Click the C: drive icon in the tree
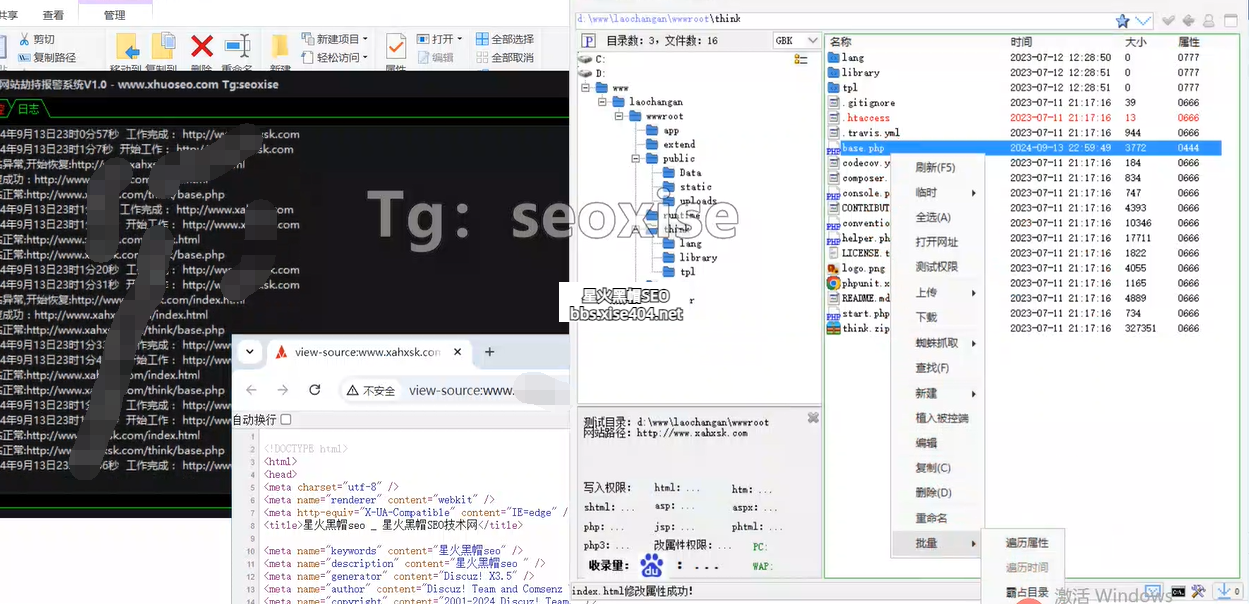 [586, 59]
